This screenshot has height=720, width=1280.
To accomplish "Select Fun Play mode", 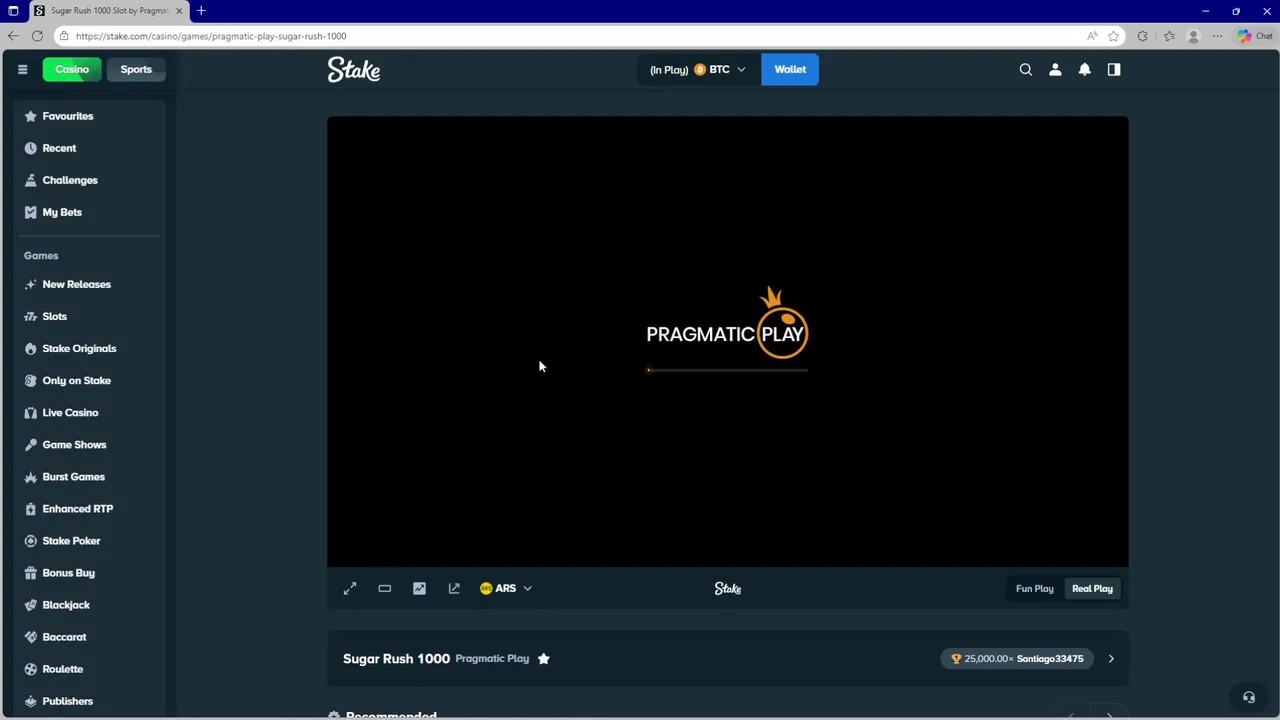I will pos(1034,589).
